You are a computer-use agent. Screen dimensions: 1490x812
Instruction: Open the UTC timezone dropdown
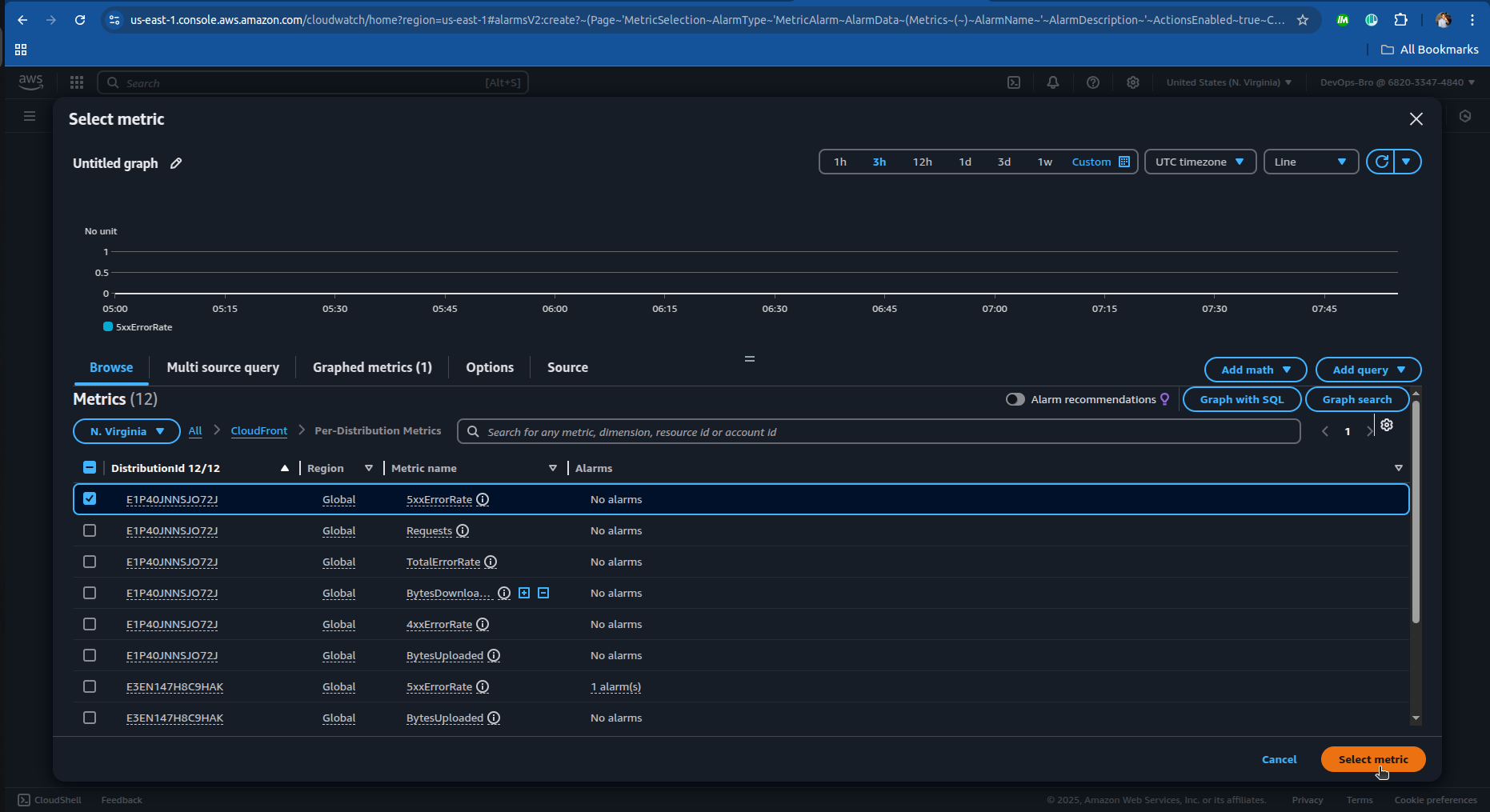pos(1200,162)
